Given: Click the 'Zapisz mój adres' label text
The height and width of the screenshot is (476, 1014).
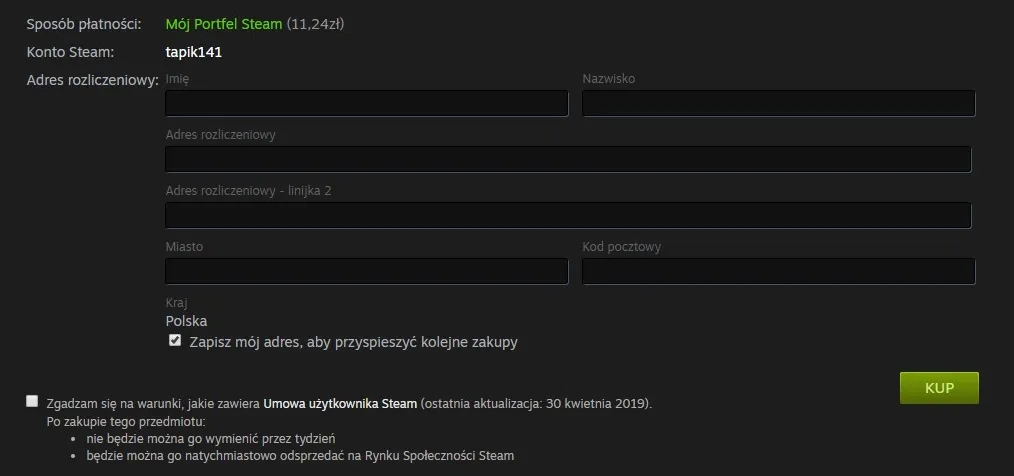Looking at the screenshot, I should [x=353, y=342].
